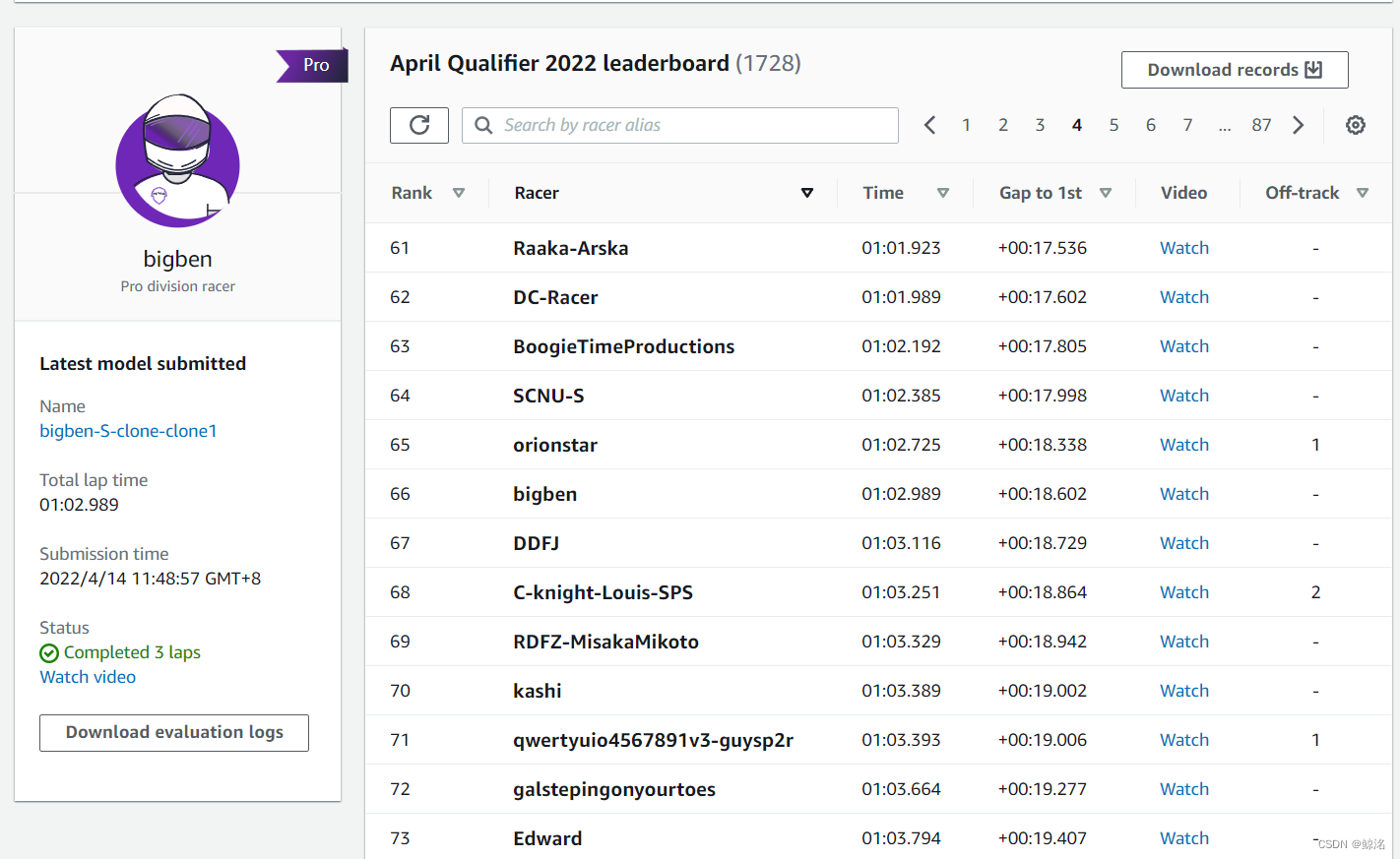Click racer name C-knight-Louis-SPS

click(604, 592)
